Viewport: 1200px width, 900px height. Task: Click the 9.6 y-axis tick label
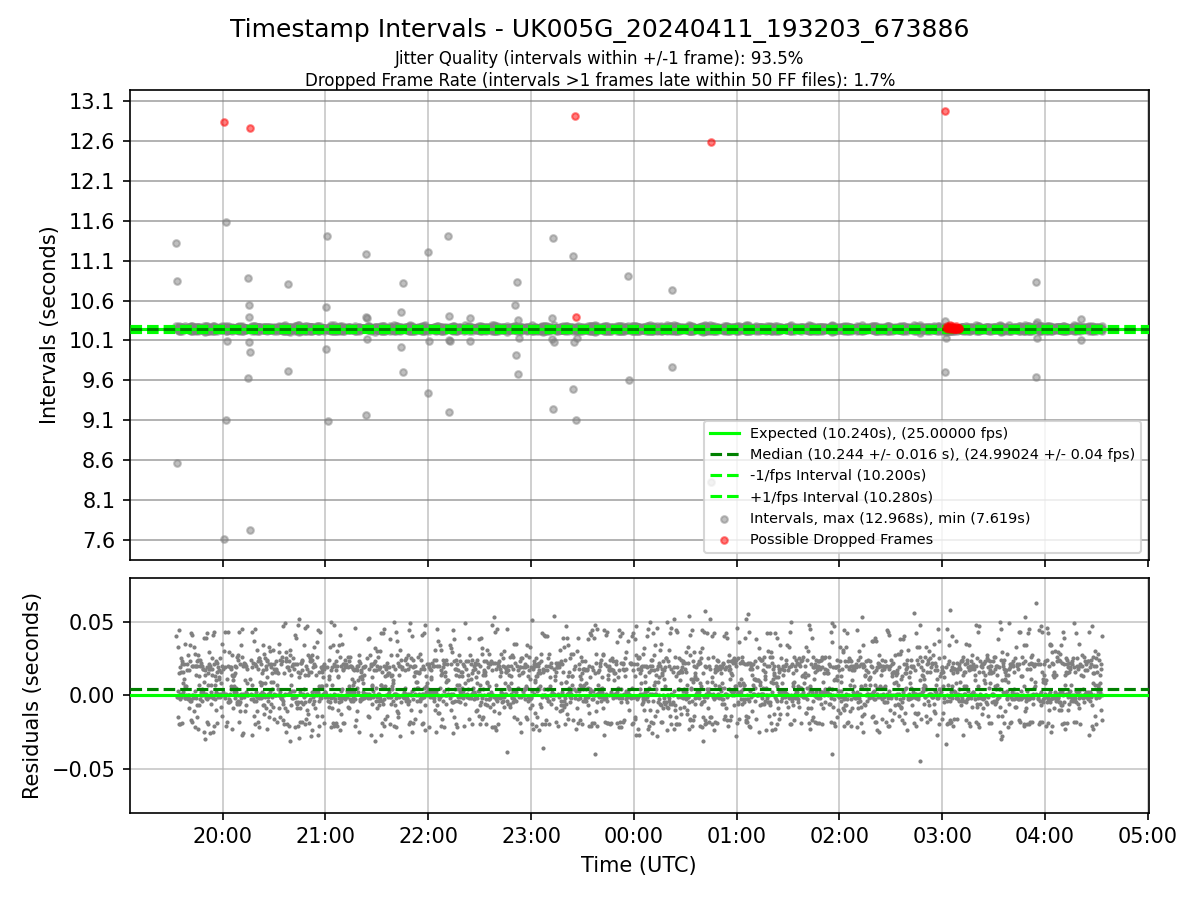pos(98,381)
